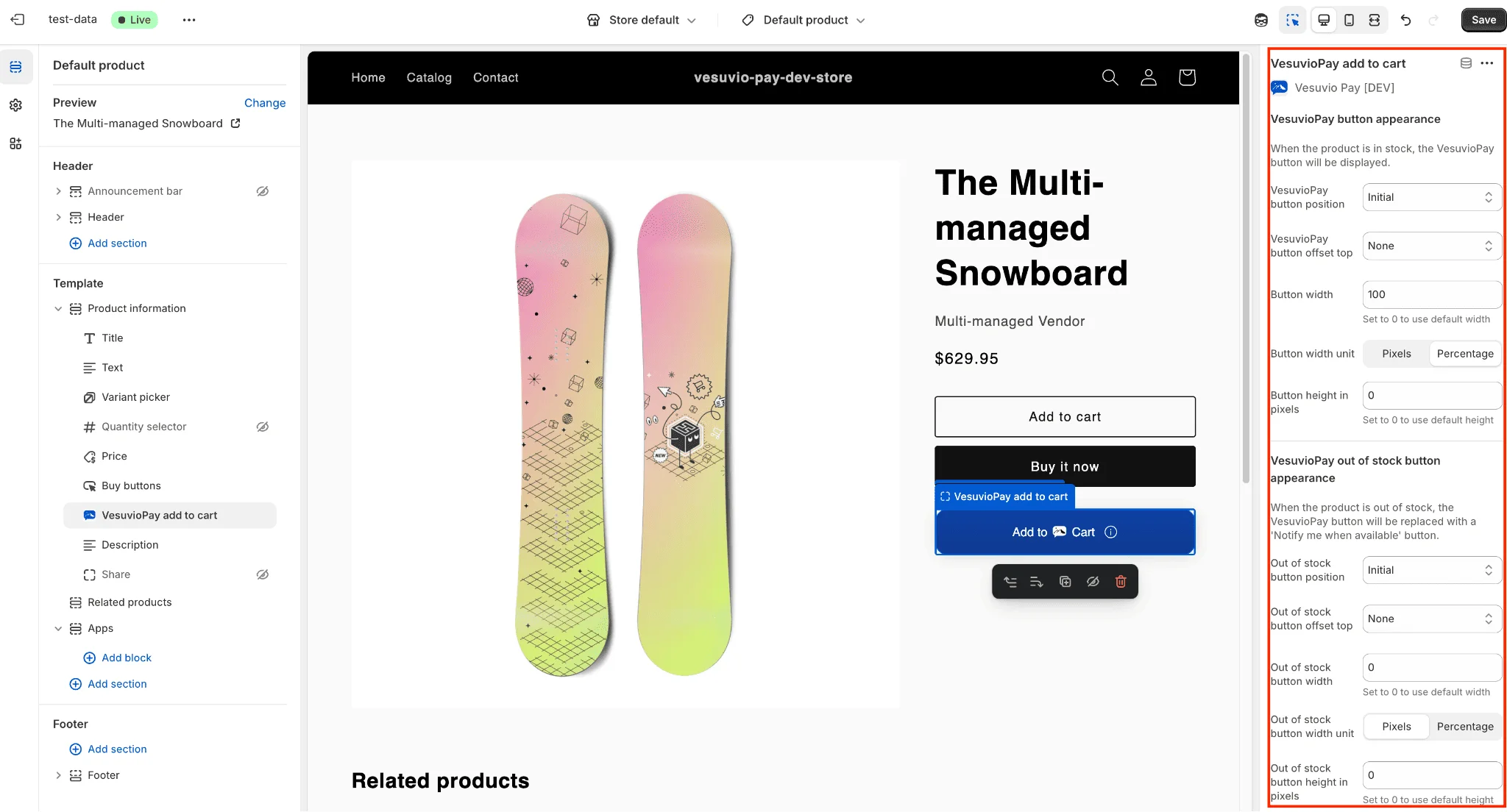Click the storefront search magnifier icon

point(1110,77)
